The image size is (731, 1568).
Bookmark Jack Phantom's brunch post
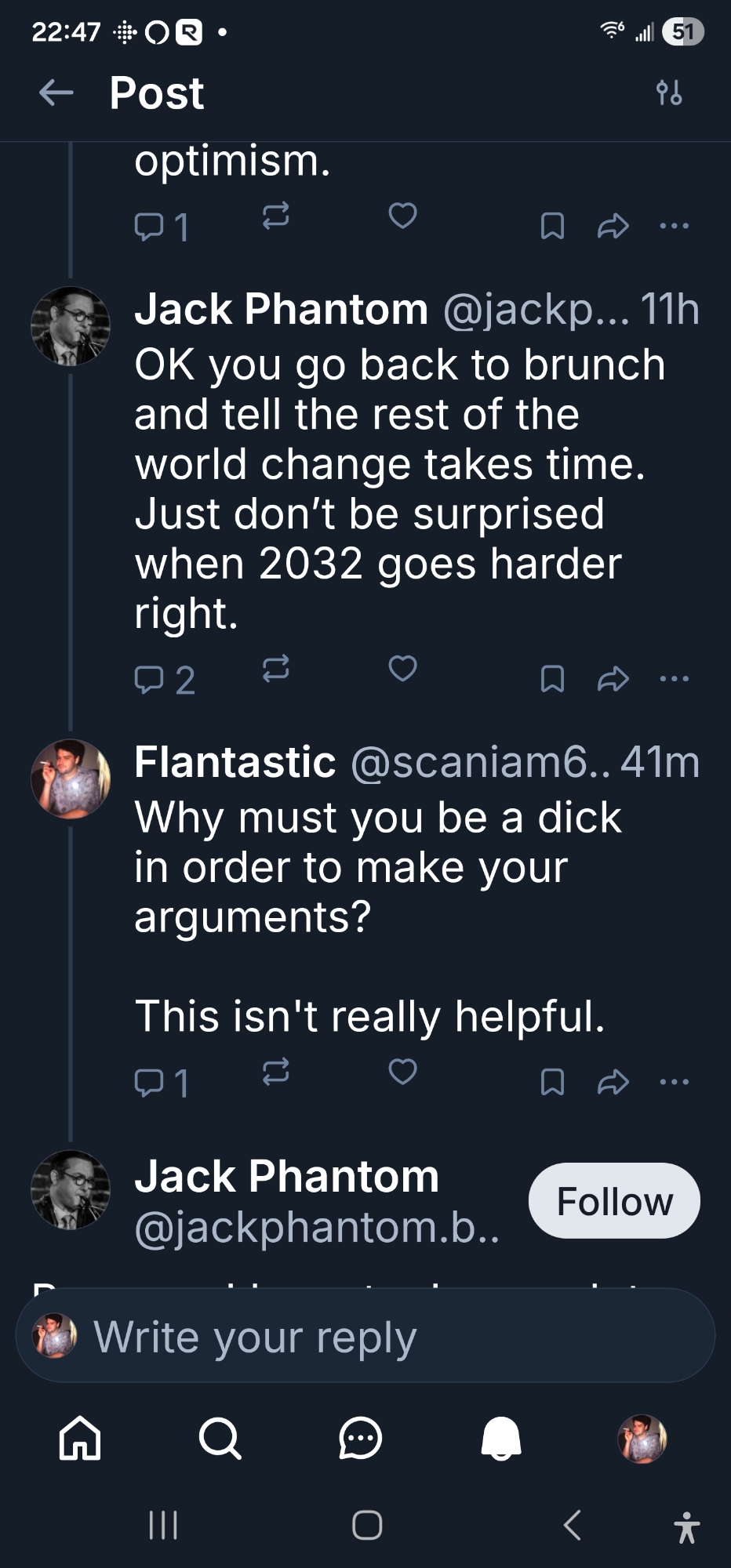[x=552, y=679]
